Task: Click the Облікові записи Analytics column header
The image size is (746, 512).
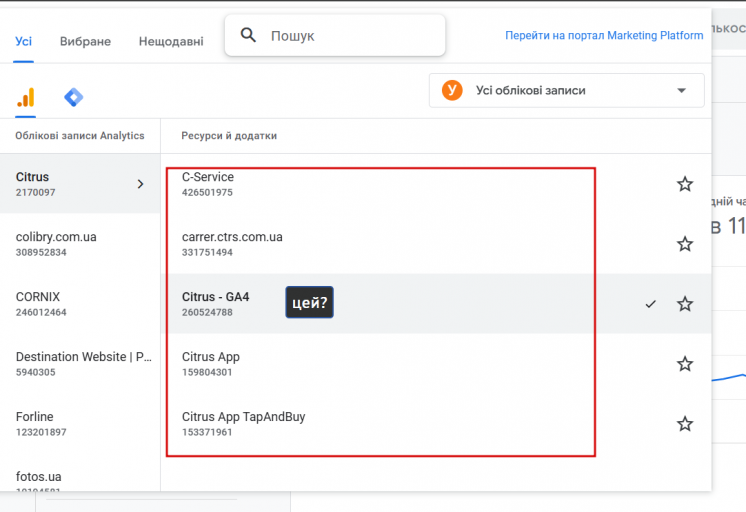Action: 79,136
